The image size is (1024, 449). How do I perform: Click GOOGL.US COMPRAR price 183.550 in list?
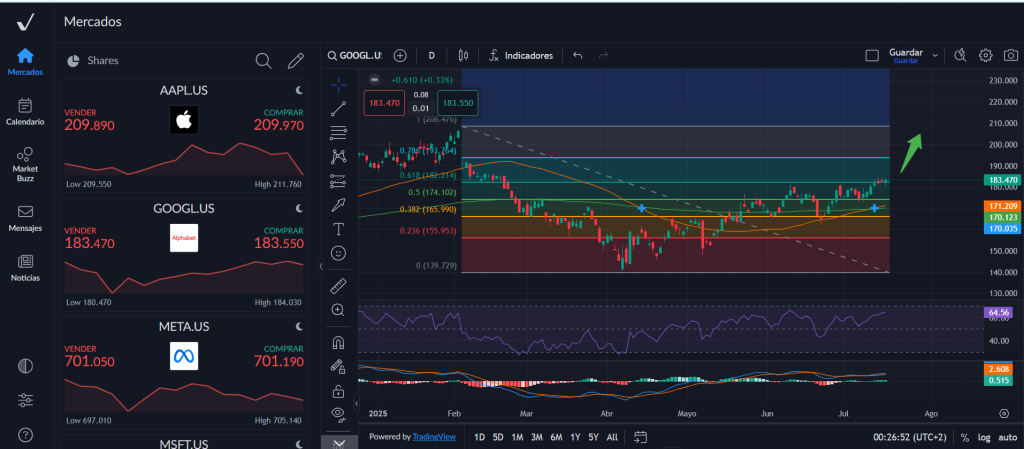279,243
